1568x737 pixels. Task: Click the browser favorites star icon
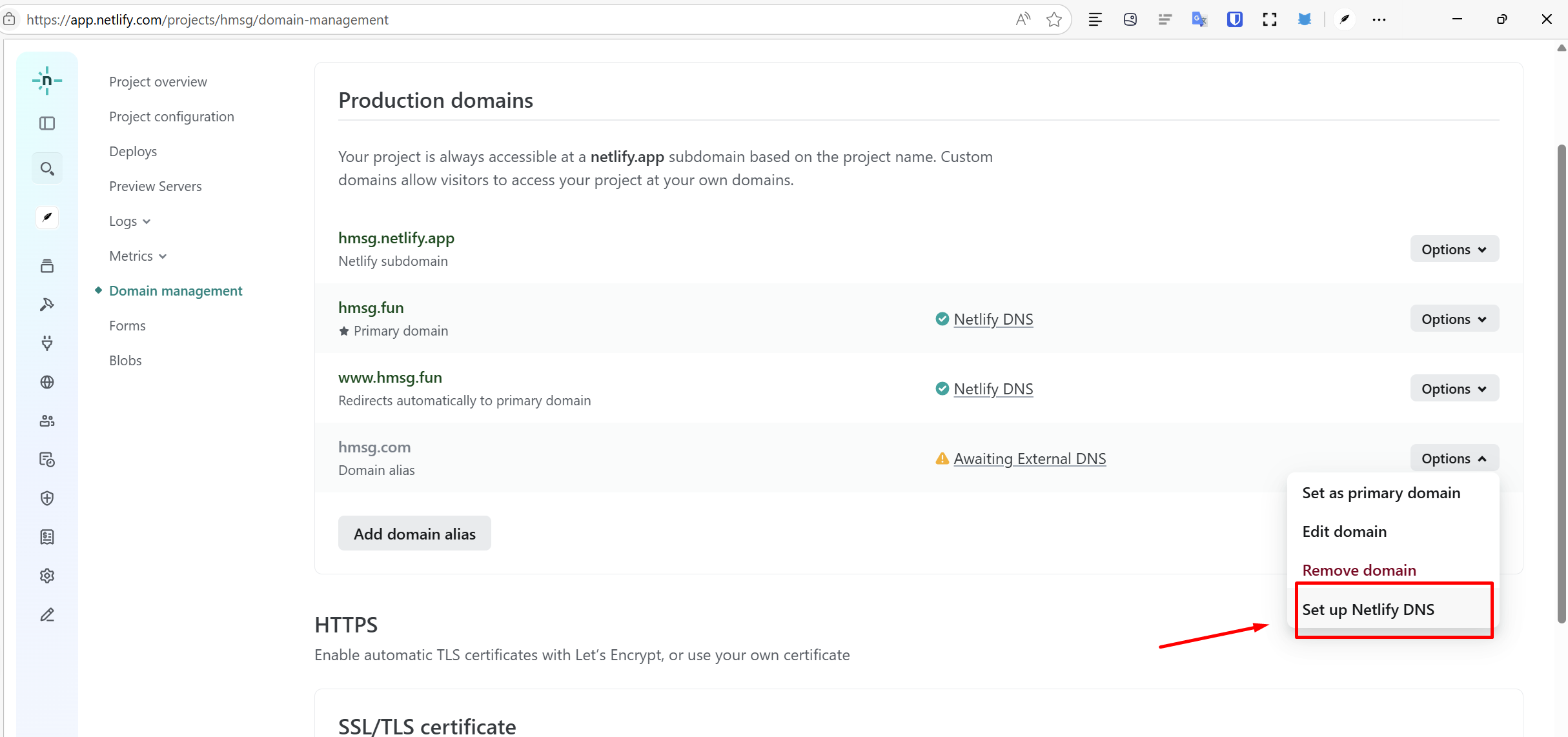[x=1054, y=19]
